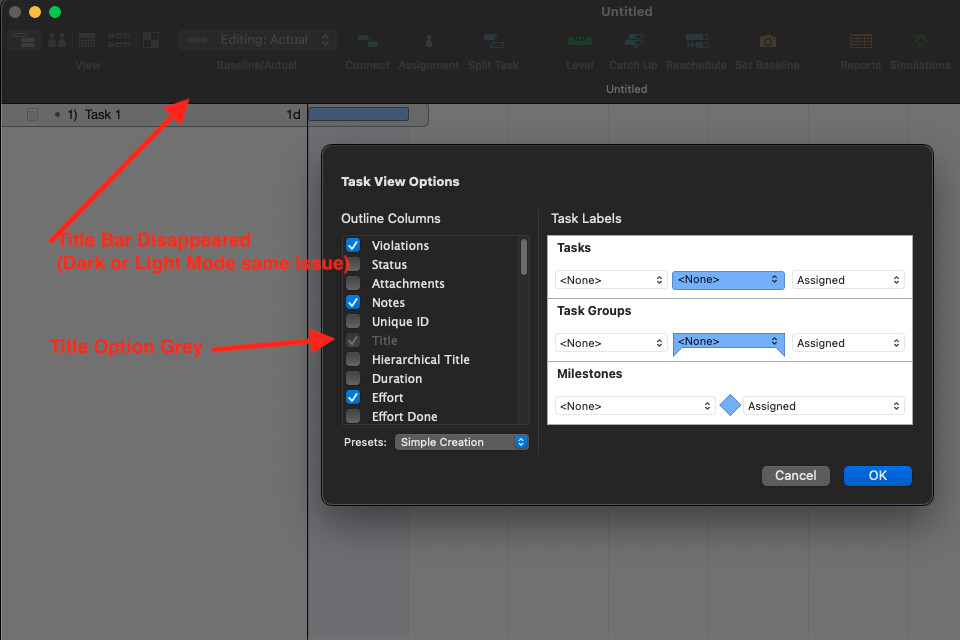Open the Assigned dropdown under Milestones
Image resolution: width=960 pixels, height=640 pixels.
pyautogui.click(x=823, y=405)
